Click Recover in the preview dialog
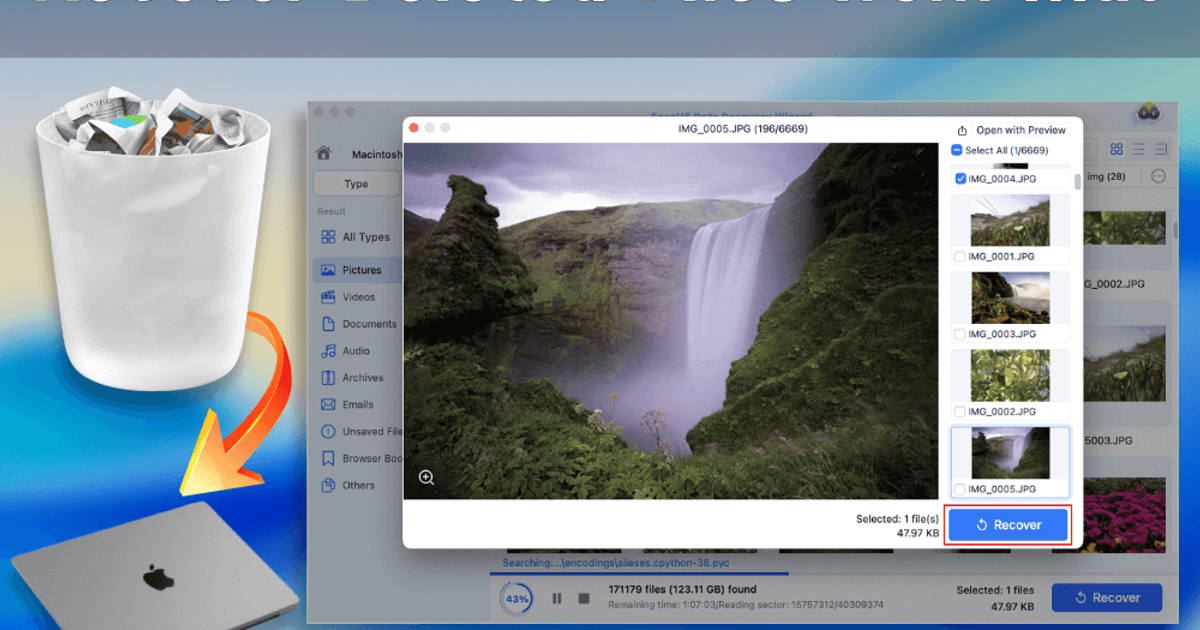 pos(1008,525)
